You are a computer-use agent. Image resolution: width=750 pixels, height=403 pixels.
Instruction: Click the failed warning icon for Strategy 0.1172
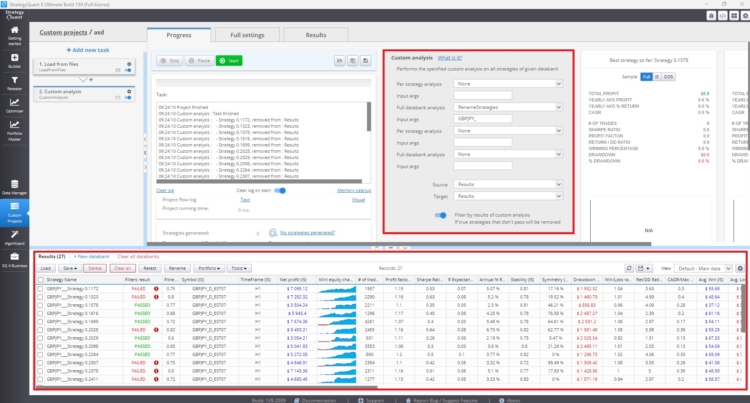coord(156,289)
